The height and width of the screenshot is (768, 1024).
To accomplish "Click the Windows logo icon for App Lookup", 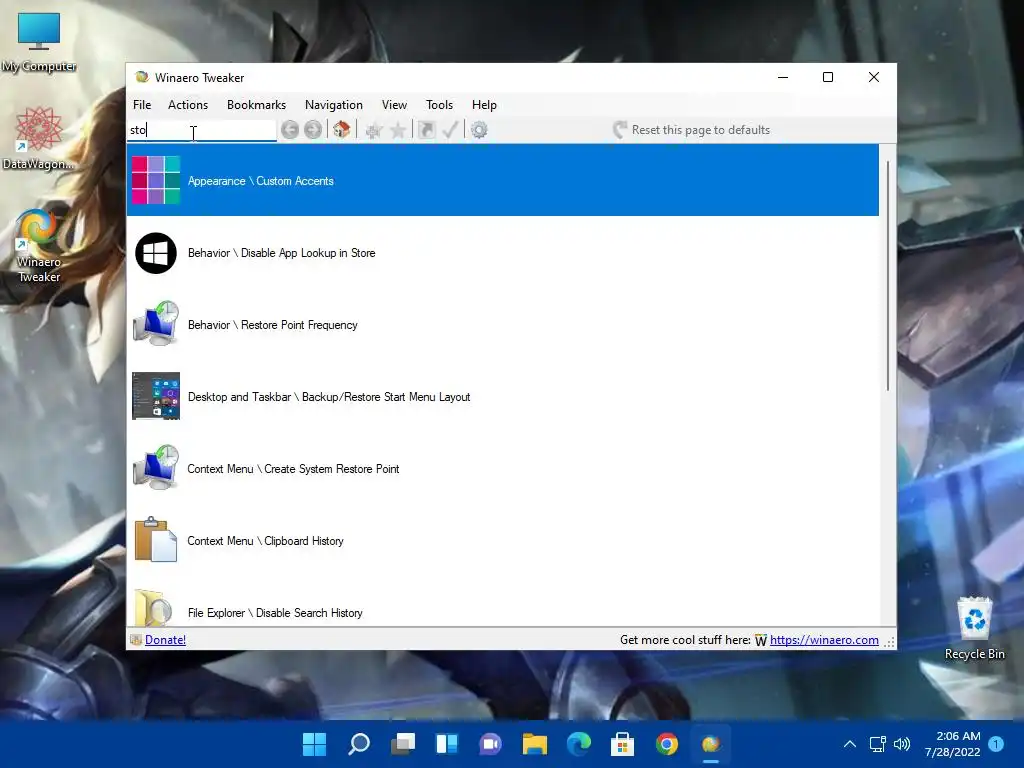I will (156, 253).
